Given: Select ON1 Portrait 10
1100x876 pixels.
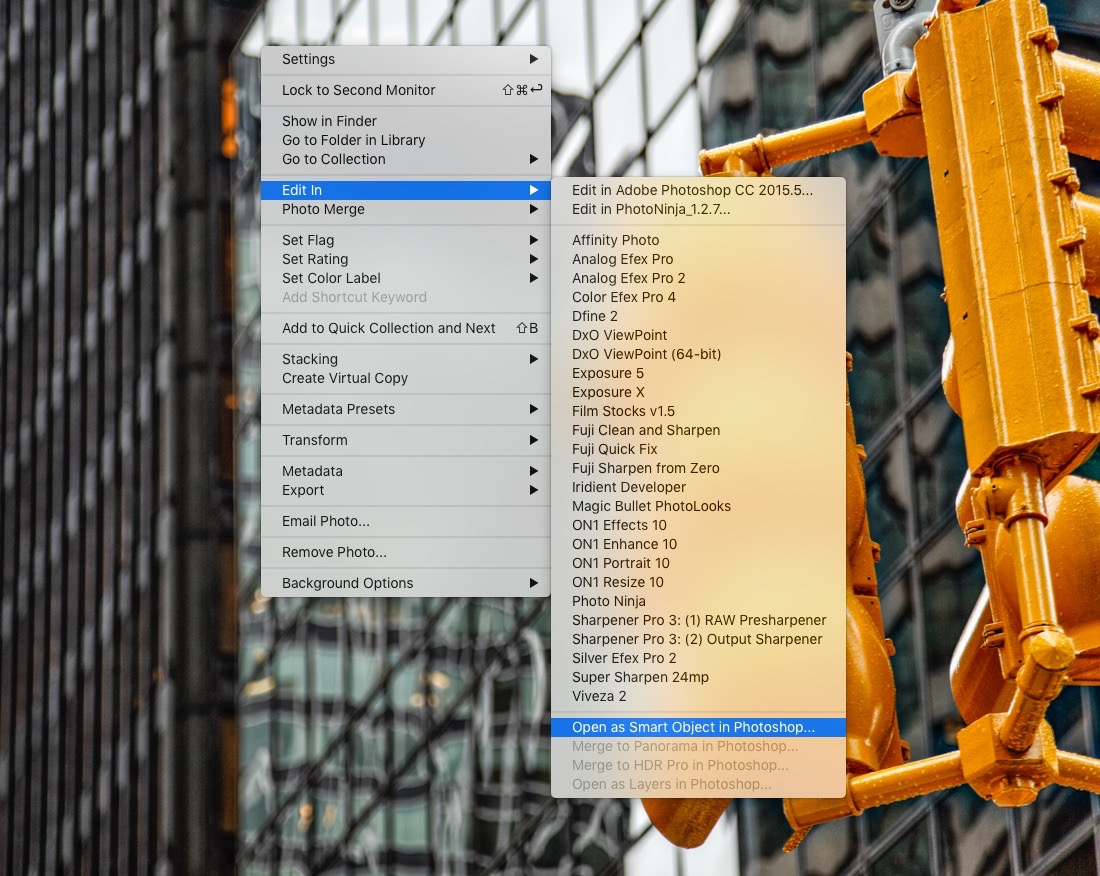Looking at the screenshot, I should point(698,562).
